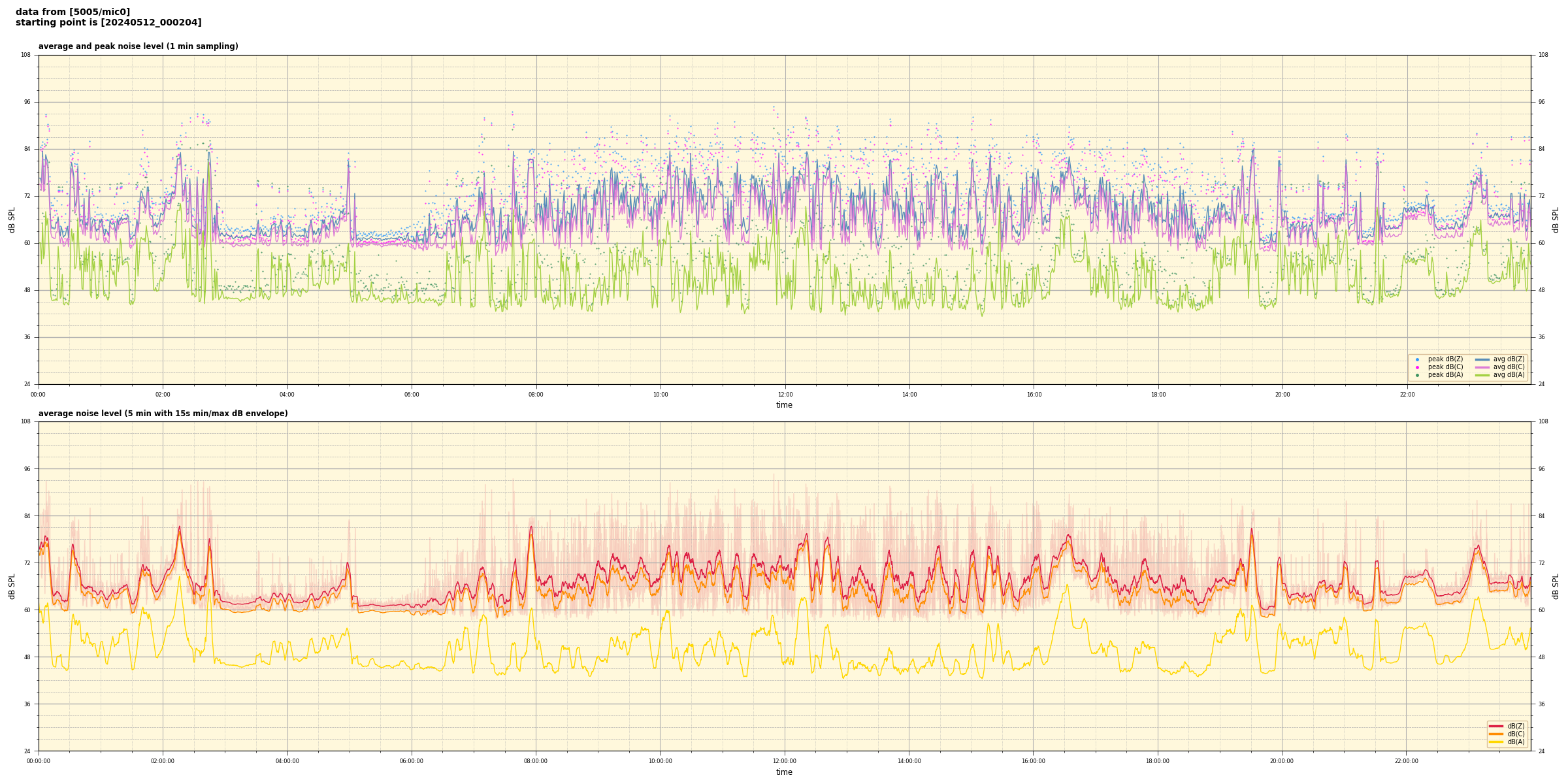The height and width of the screenshot is (784, 1568).
Task: Click the 96 value on top-left axis
Action: click(x=26, y=102)
